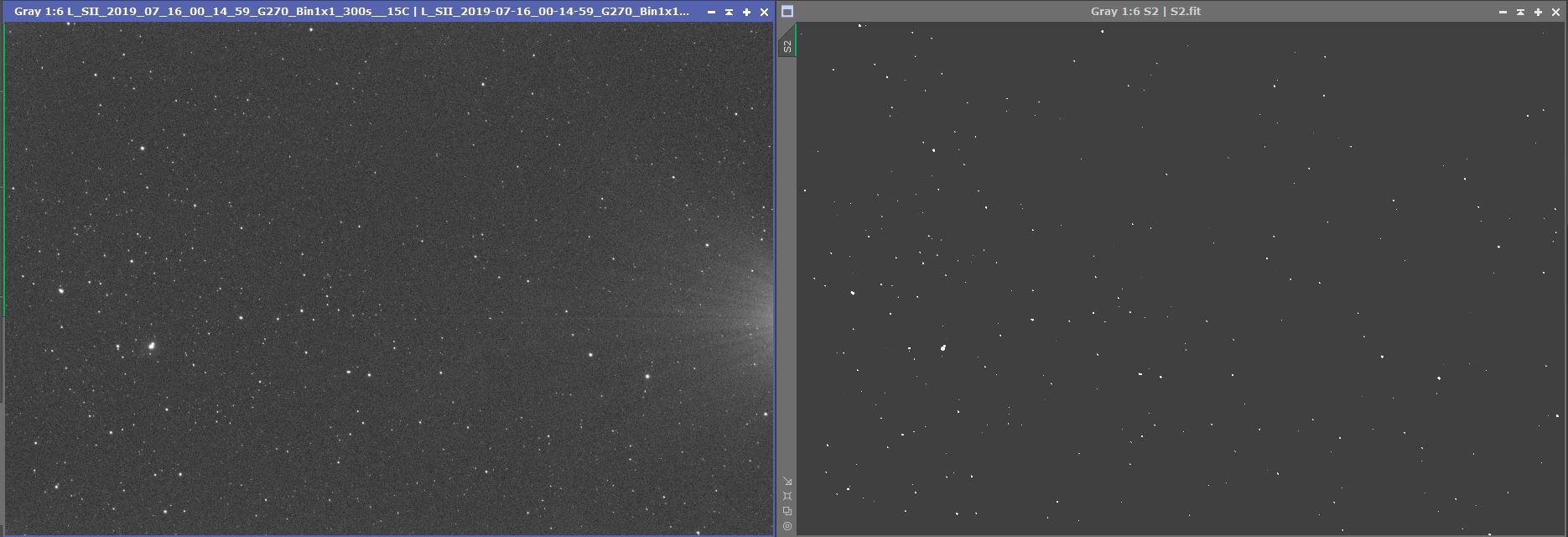This screenshot has width=1568, height=537.
Task: Maximize the L_SII image window
Action: 746,12
